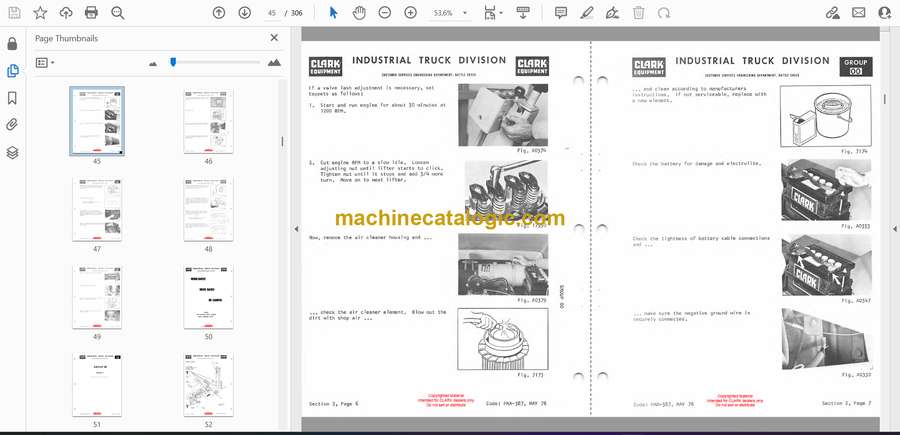Image resolution: width=900 pixels, height=435 pixels.
Task: Select the page 49 thumbnail
Action: [x=97, y=297]
